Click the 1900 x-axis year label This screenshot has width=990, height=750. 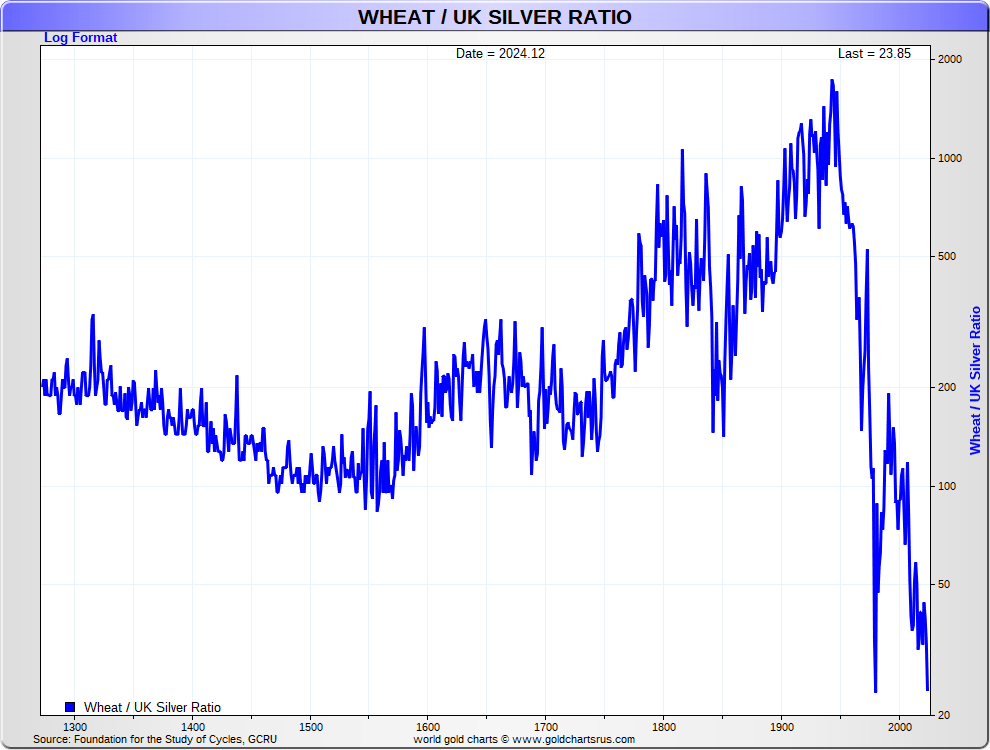[782, 727]
